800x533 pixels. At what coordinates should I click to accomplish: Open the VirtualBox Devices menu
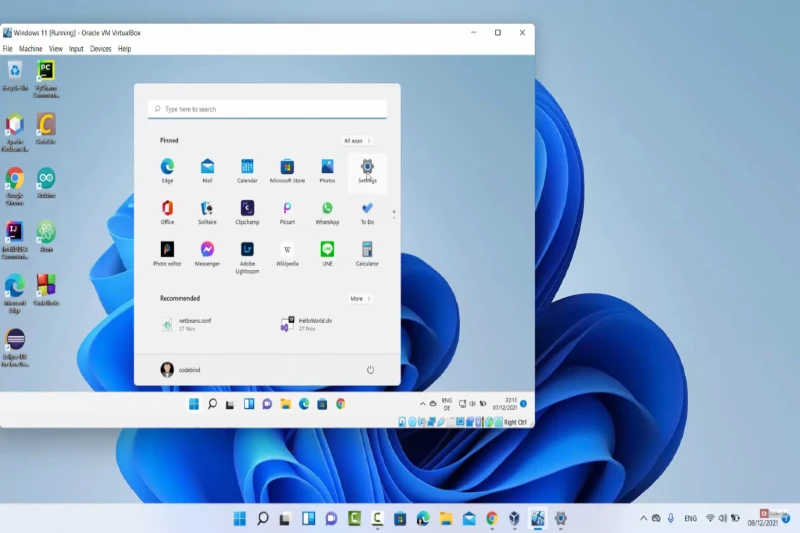(101, 49)
